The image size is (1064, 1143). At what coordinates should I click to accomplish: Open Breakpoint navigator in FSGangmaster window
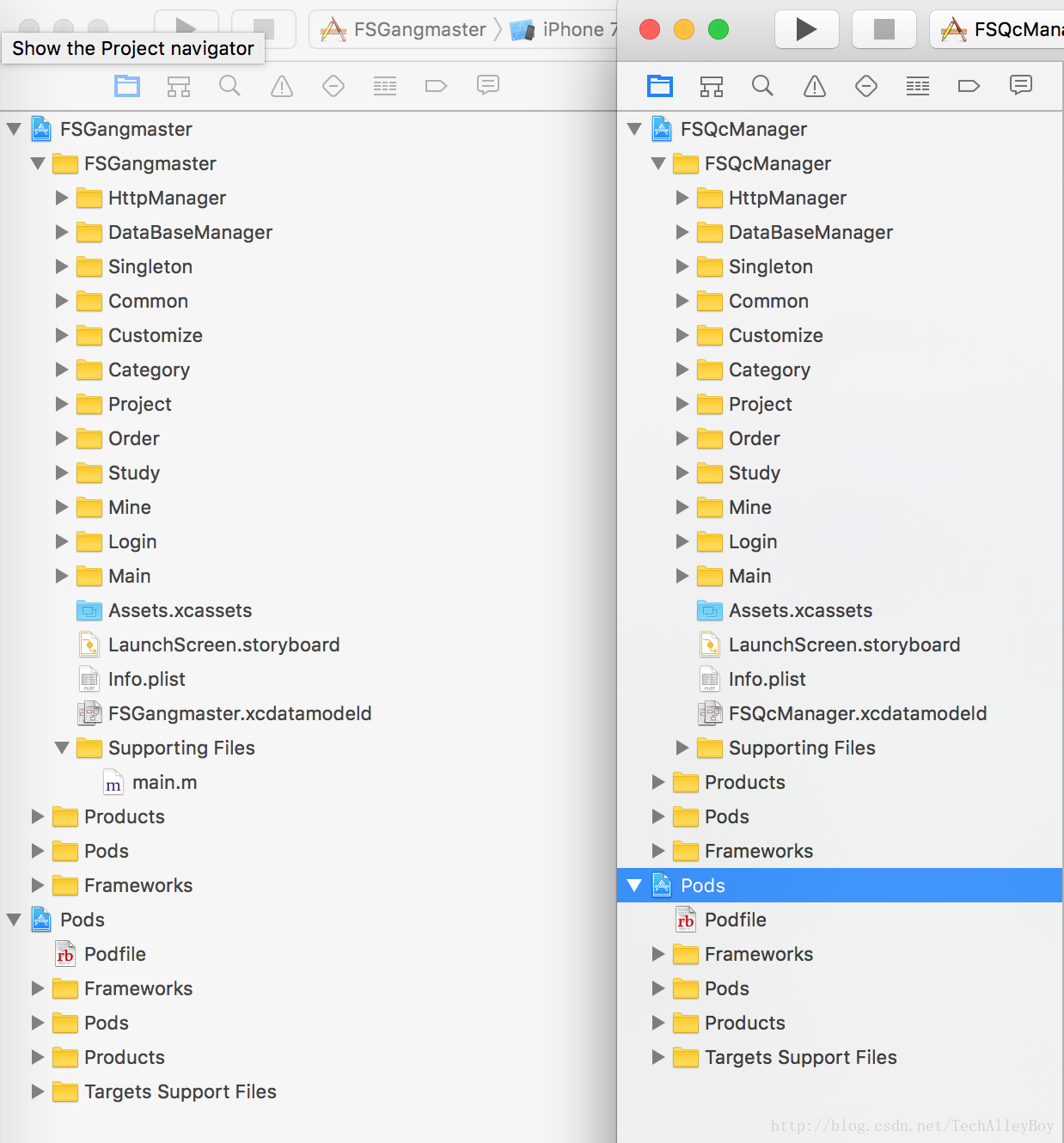(x=436, y=86)
